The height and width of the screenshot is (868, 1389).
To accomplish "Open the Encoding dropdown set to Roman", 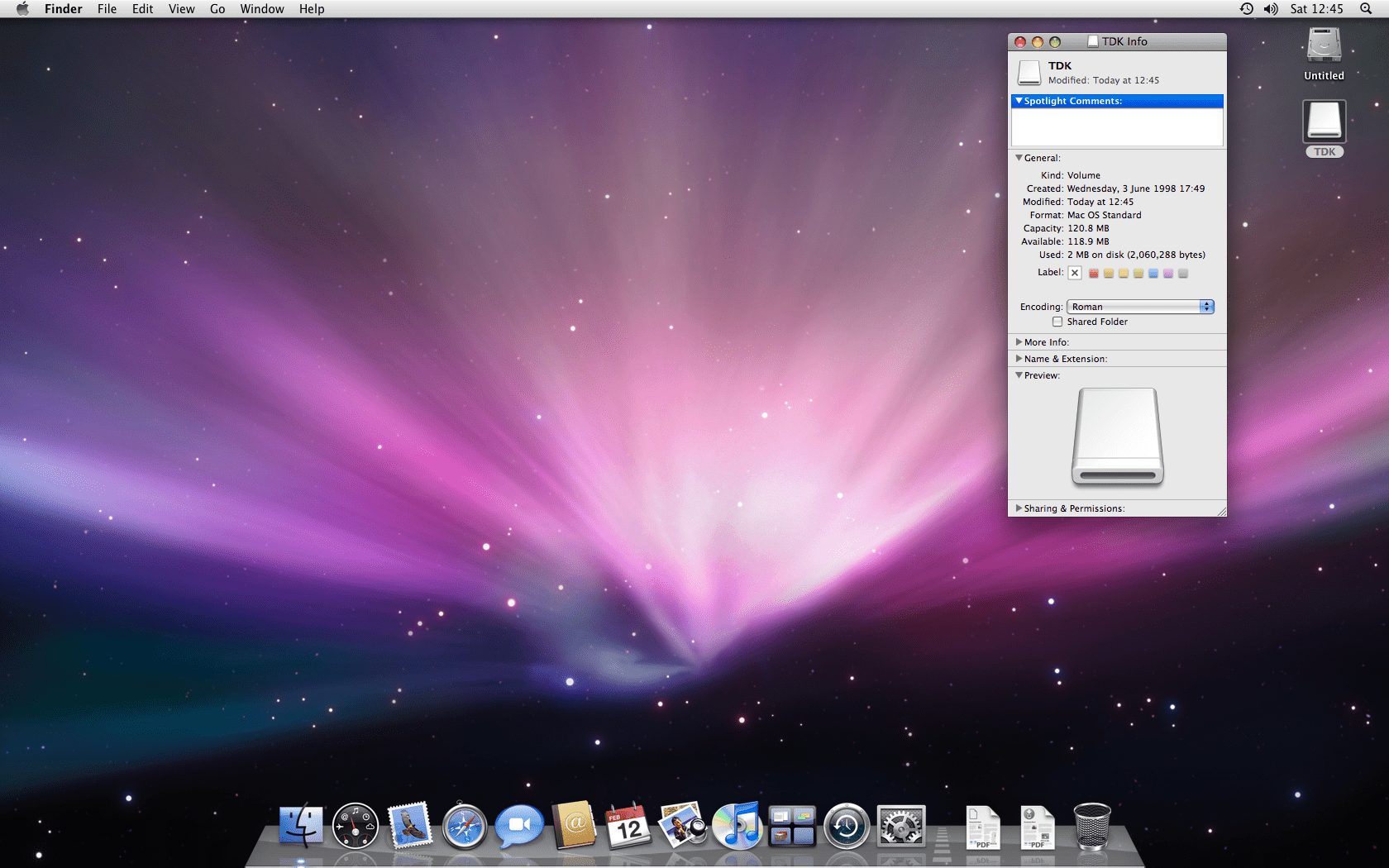I will [1140, 307].
